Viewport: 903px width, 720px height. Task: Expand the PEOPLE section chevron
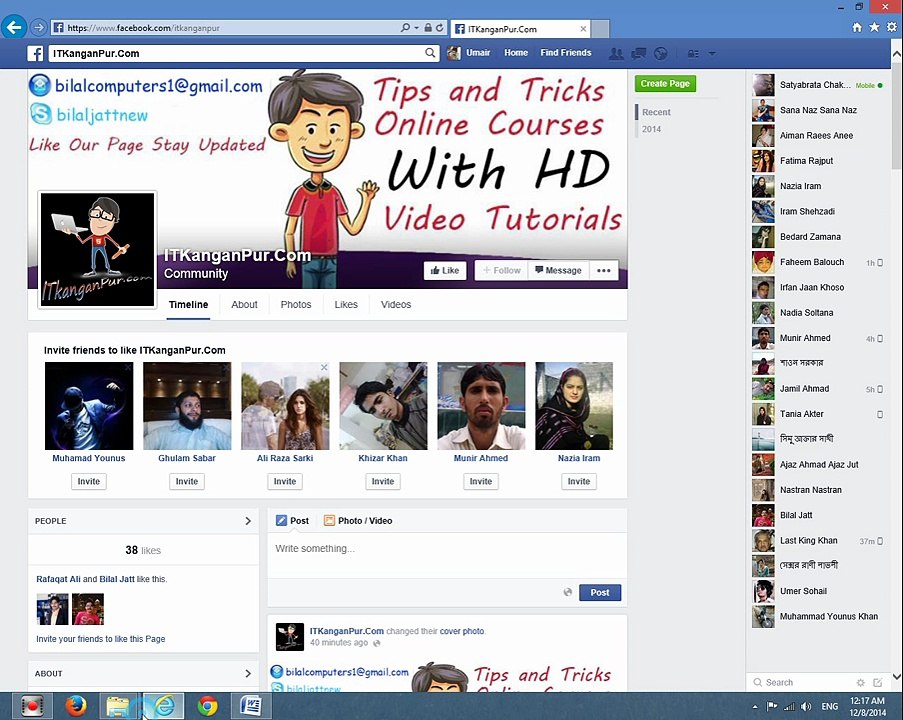click(248, 521)
